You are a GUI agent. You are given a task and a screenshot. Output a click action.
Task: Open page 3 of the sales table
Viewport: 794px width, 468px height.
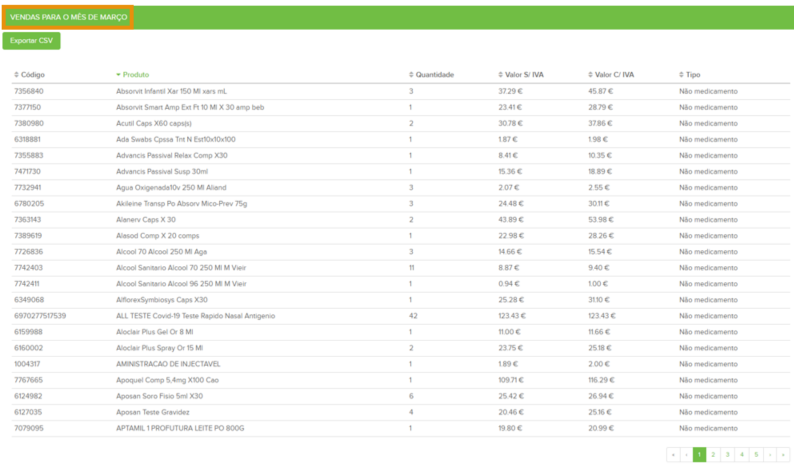click(727, 455)
